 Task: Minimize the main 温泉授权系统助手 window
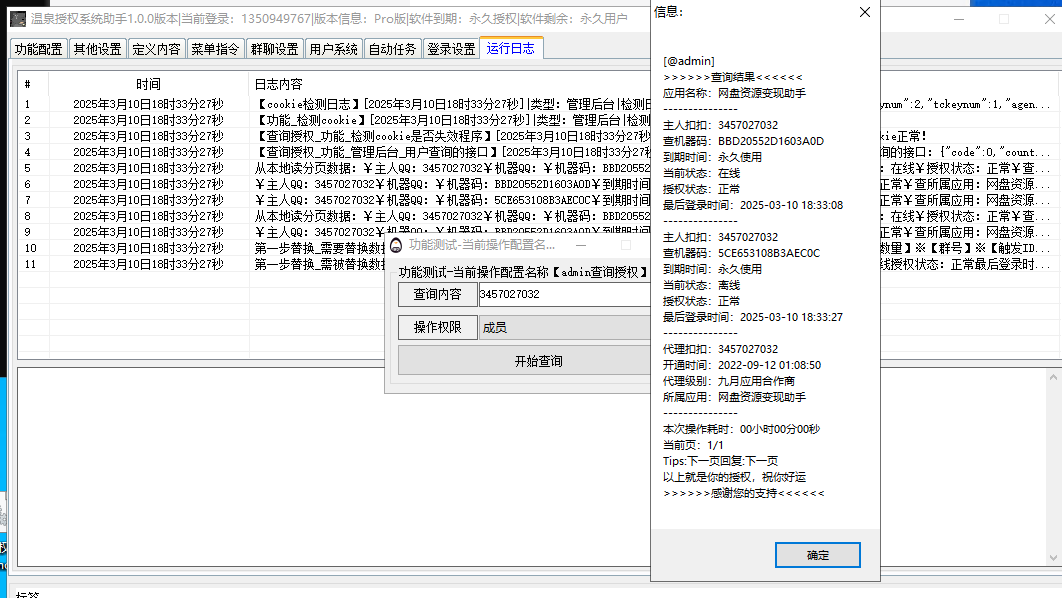958,18
